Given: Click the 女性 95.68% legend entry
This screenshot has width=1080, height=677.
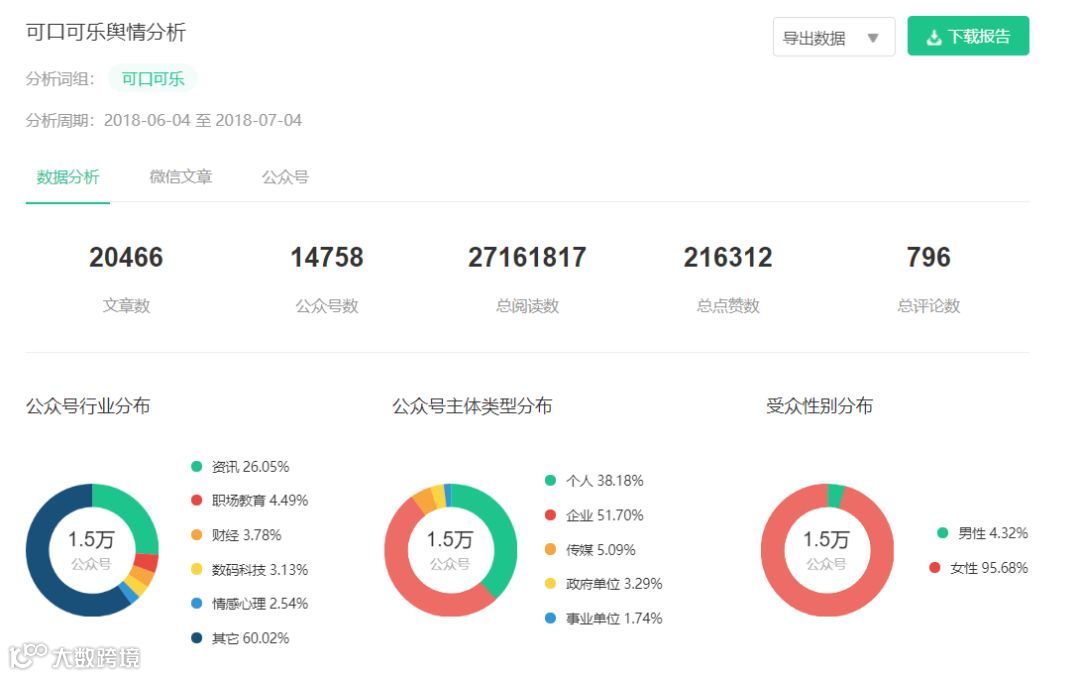Looking at the screenshot, I should click(x=978, y=567).
